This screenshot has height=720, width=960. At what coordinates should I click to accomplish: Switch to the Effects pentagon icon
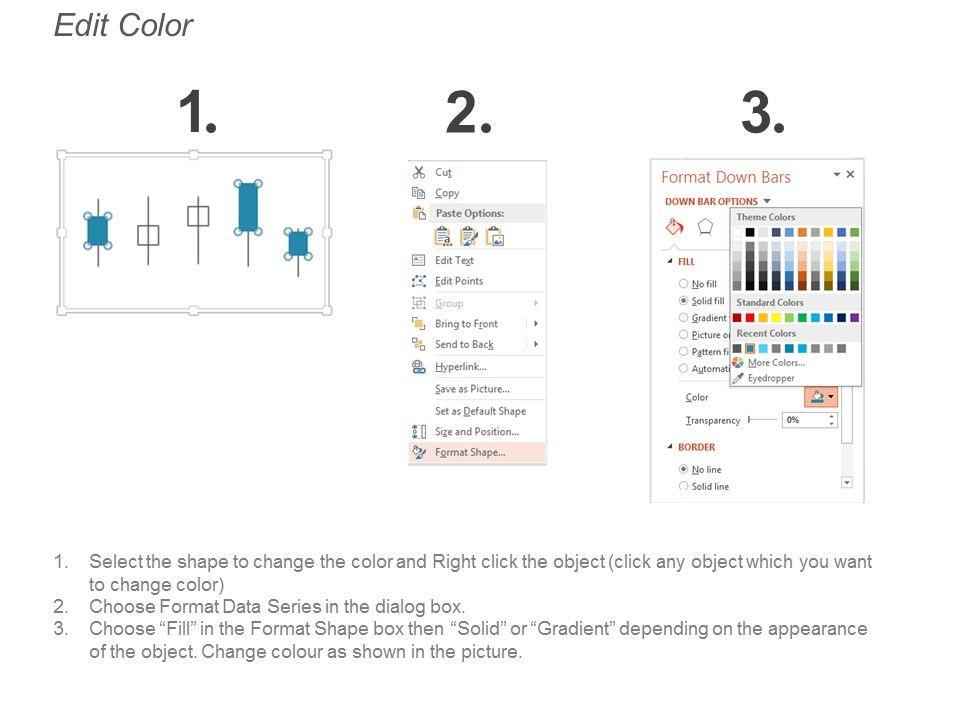[705, 226]
